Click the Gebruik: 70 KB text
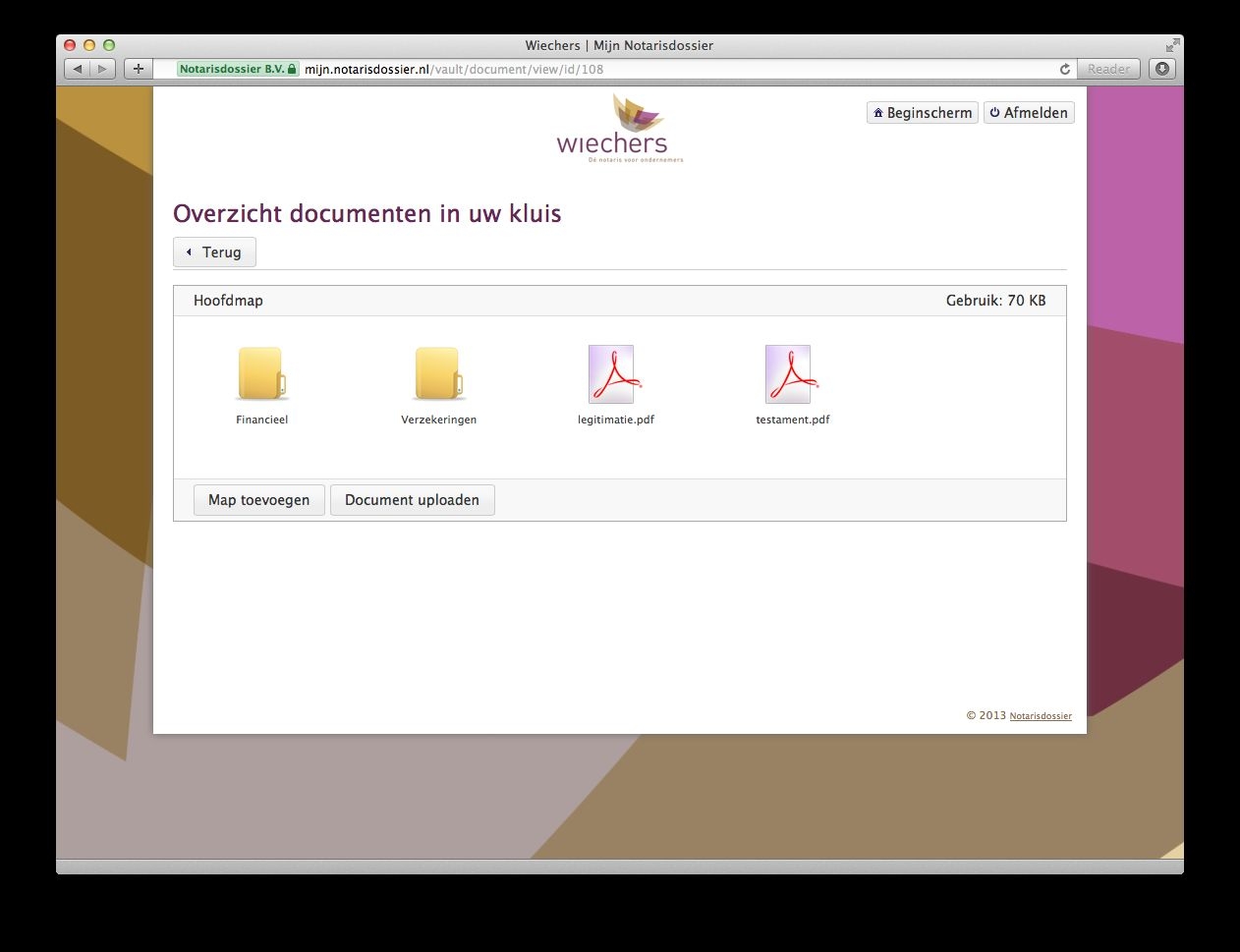Image resolution: width=1240 pixels, height=952 pixels. pyautogui.click(x=995, y=301)
